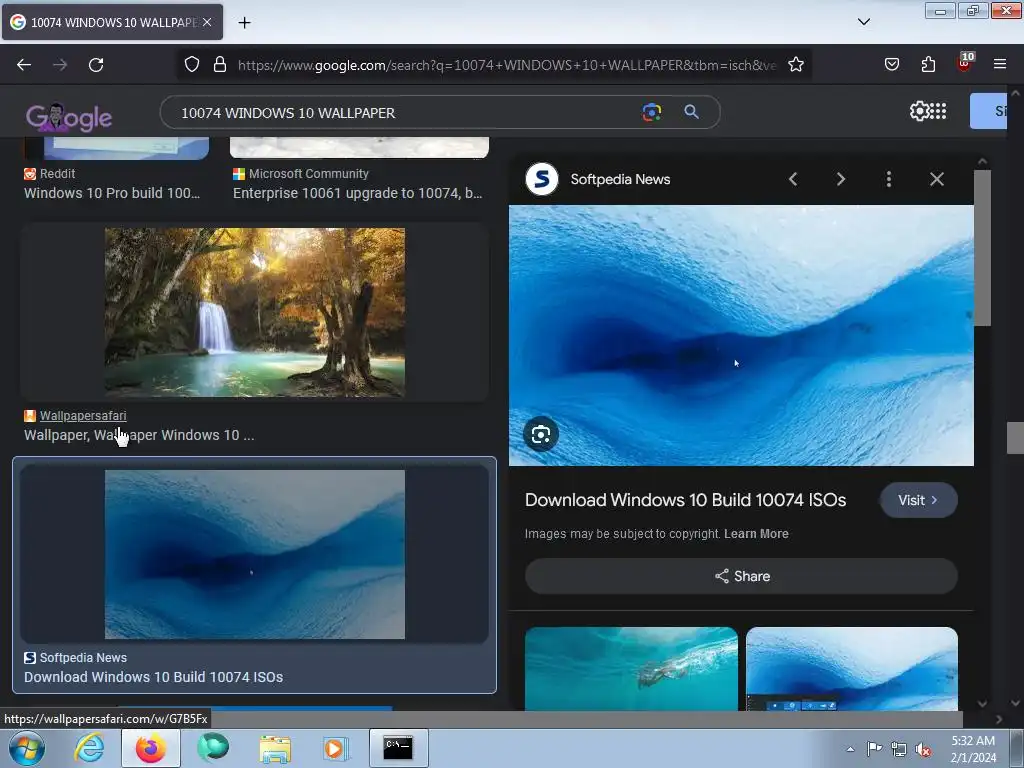Open the command prompt taskbar window
The width and height of the screenshot is (1024, 768).
click(398, 748)
